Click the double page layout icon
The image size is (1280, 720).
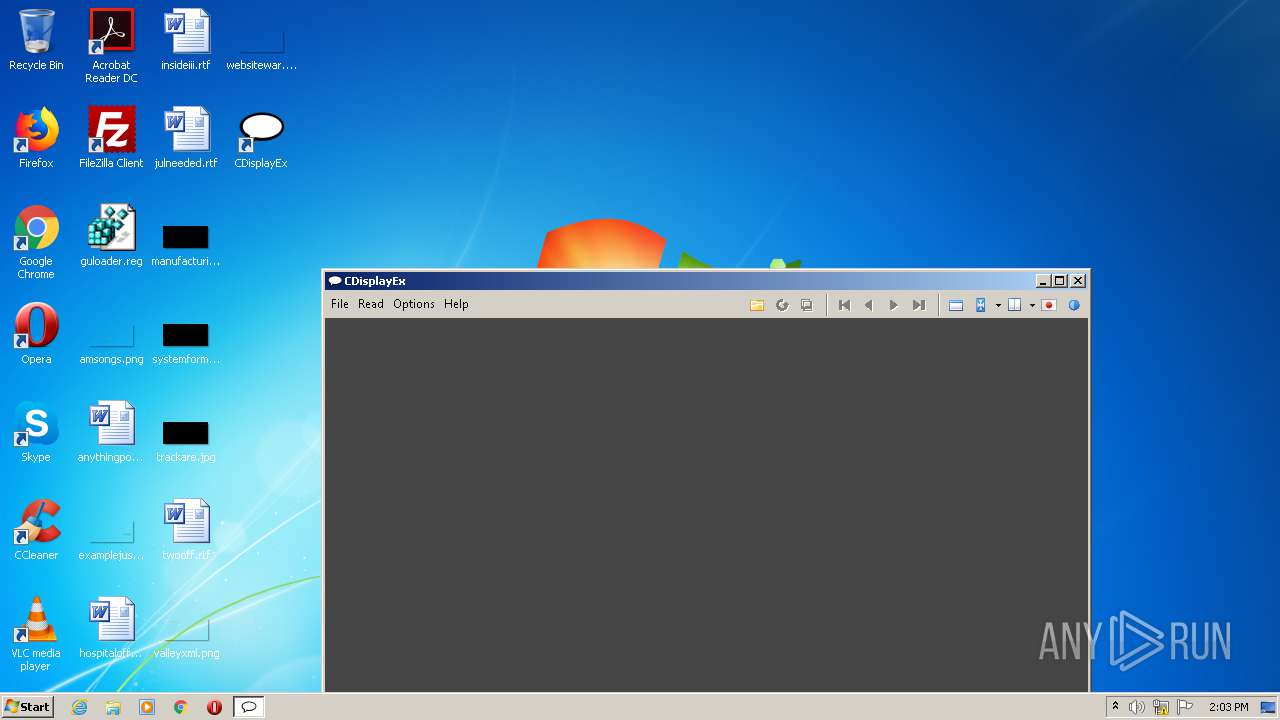point(1014,305)
